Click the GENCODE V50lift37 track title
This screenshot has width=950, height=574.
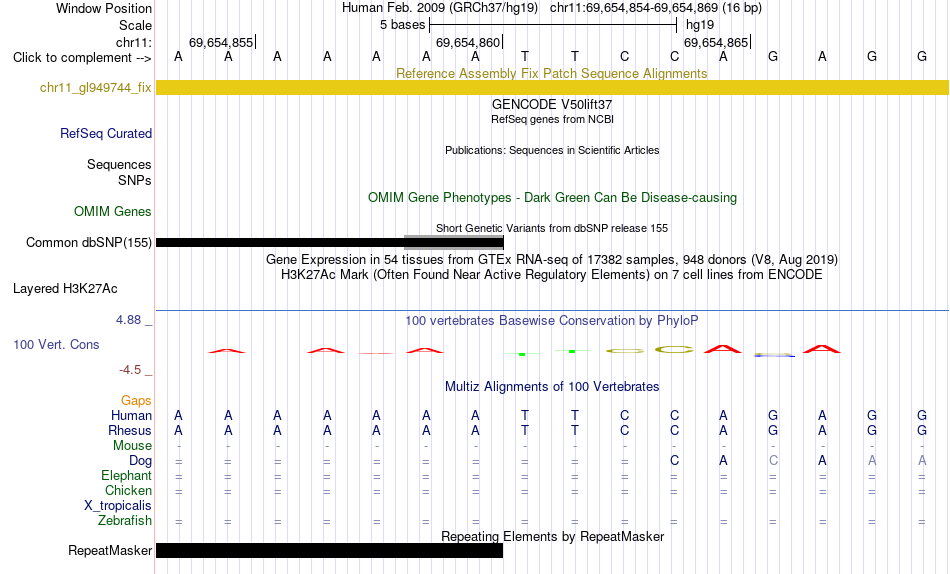552,104
